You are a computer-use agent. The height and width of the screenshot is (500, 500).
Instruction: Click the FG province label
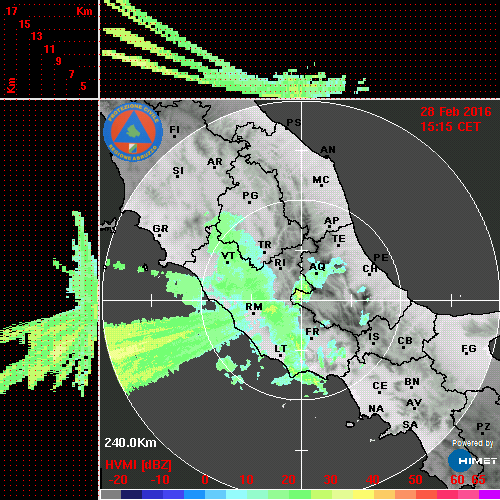coord(469,349)
